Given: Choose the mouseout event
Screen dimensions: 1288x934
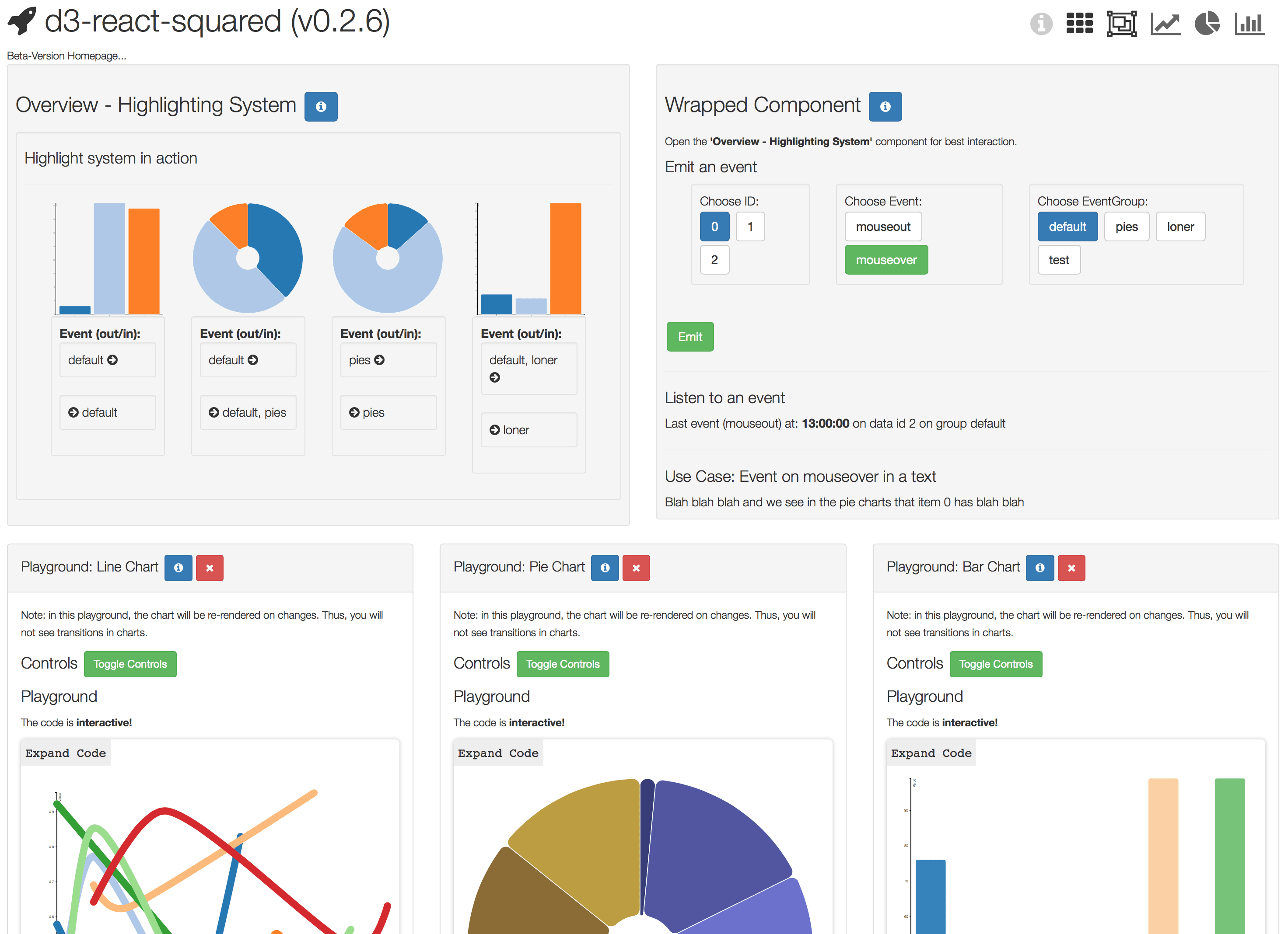Looking at the screenshot, I should (x=883, y=227).
